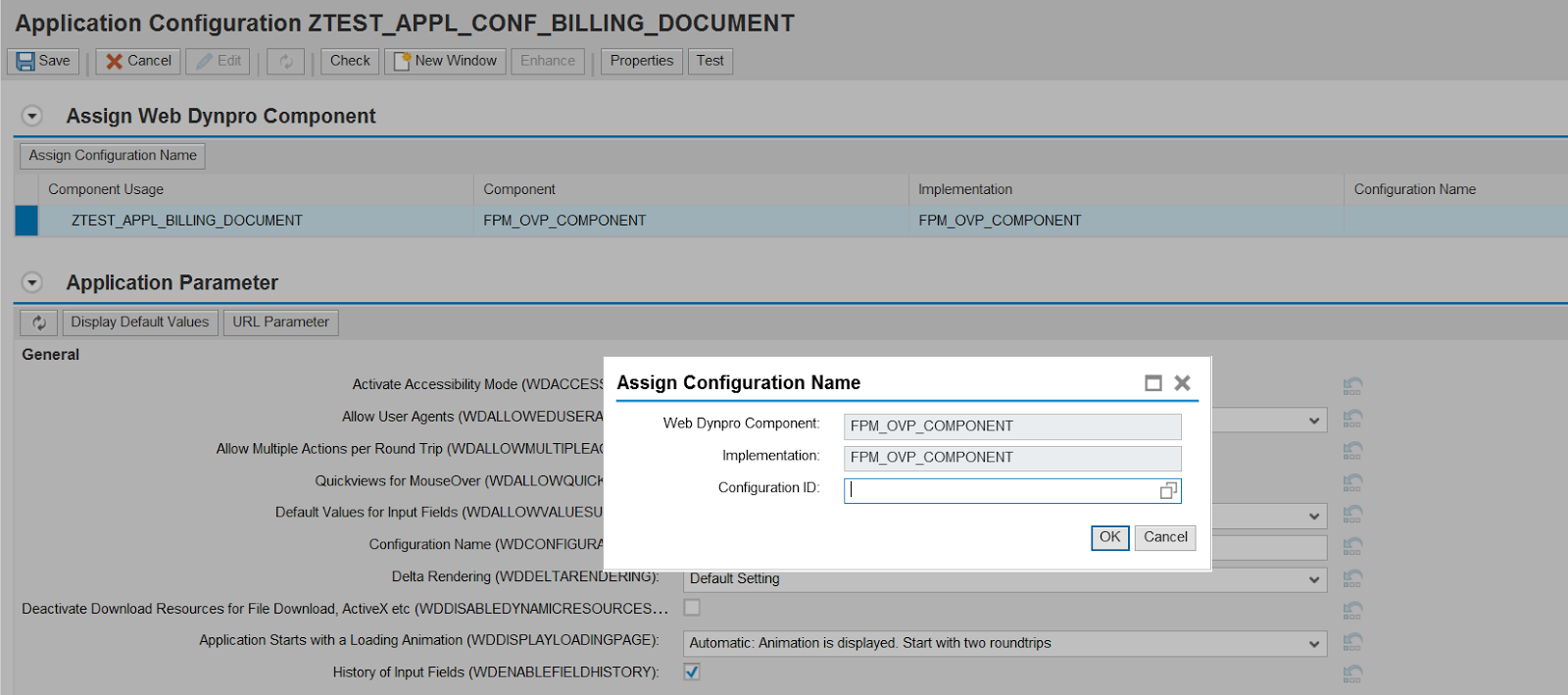Viewport: 1568px width, 695px height.
Task: Enable Deactivate Download Resources checkbox
Action: (692, 608)
